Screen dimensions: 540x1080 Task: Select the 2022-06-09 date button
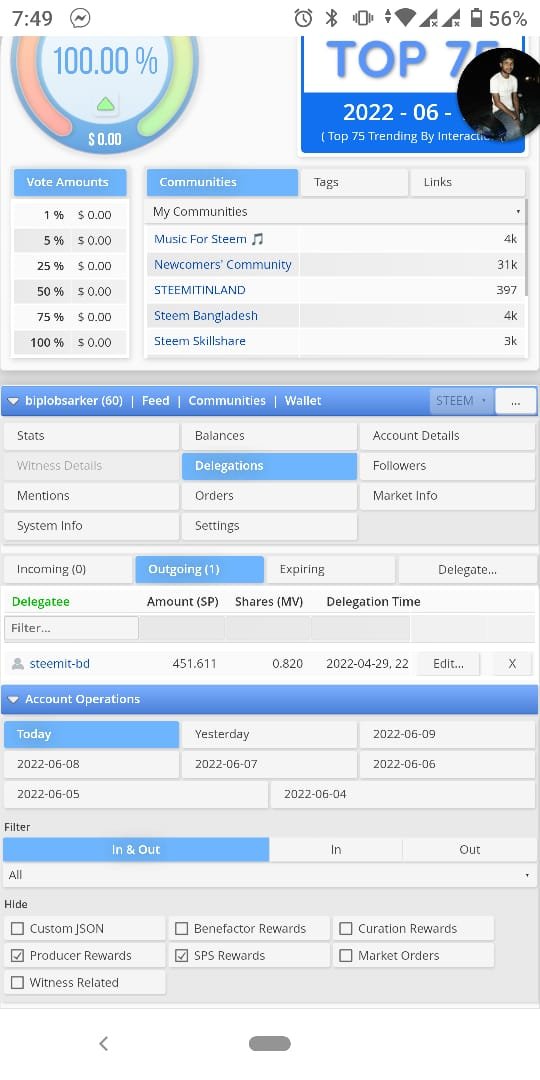[447, 734]
